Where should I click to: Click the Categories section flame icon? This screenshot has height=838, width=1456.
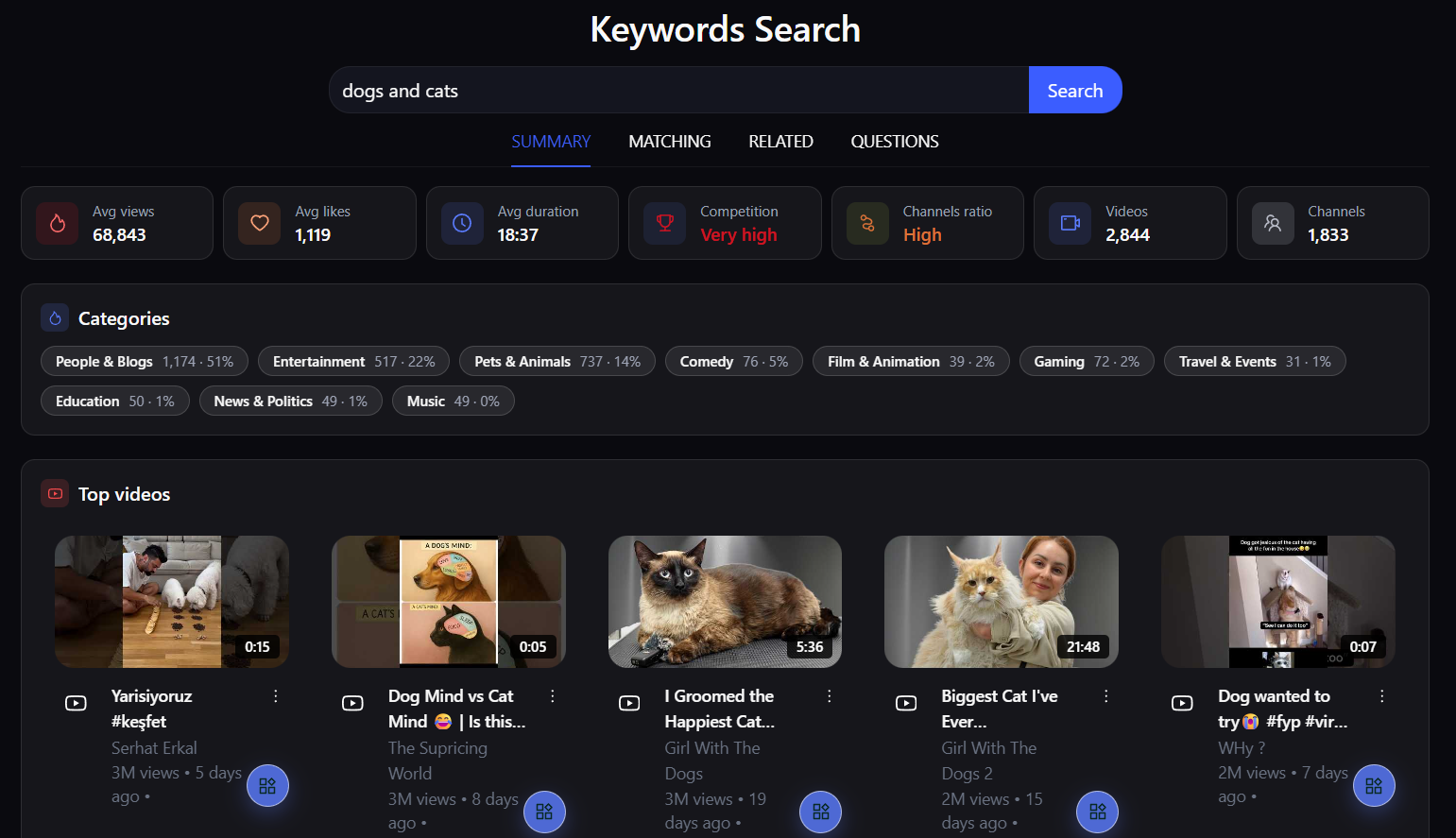[x=55, y=318]
